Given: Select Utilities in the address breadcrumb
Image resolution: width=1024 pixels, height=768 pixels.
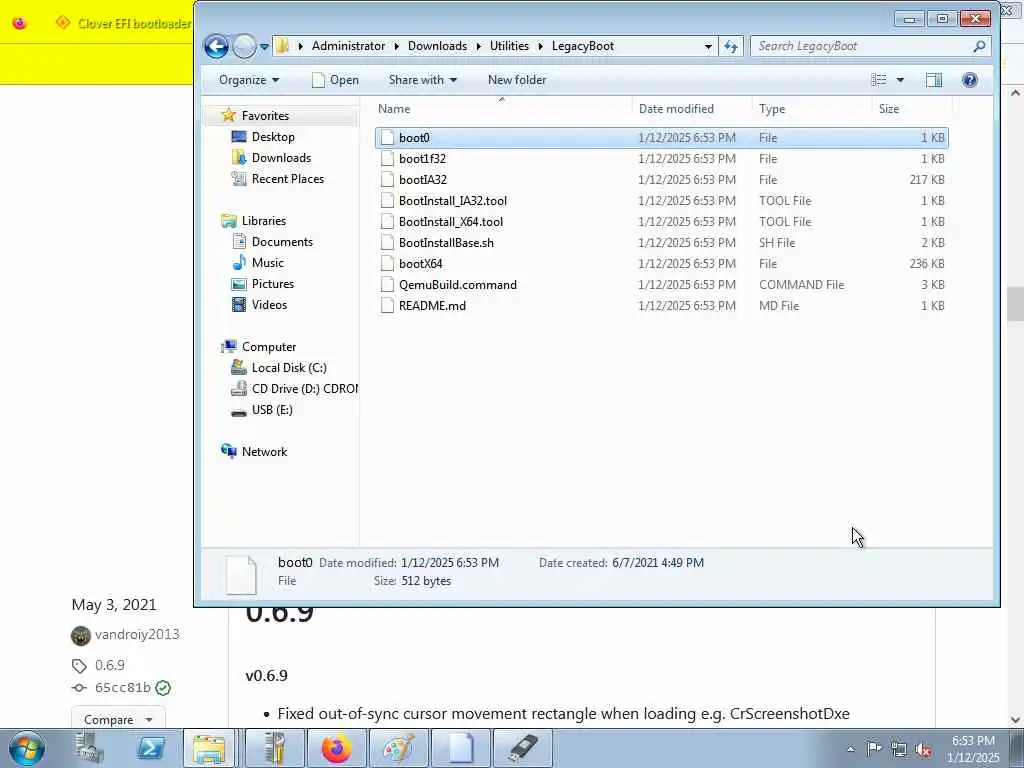Looking at the screenshot, I should tap(509, 46).
